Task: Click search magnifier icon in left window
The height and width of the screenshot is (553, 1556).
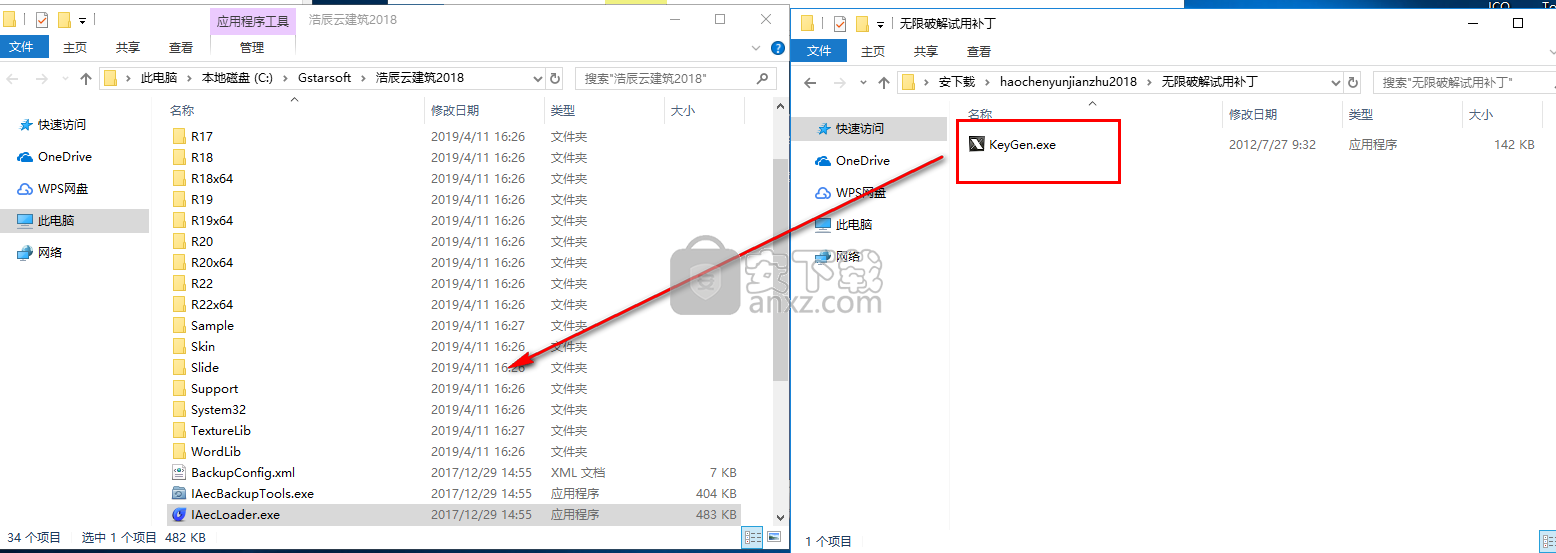Action: pyautogui.click(x=763, y=78)
